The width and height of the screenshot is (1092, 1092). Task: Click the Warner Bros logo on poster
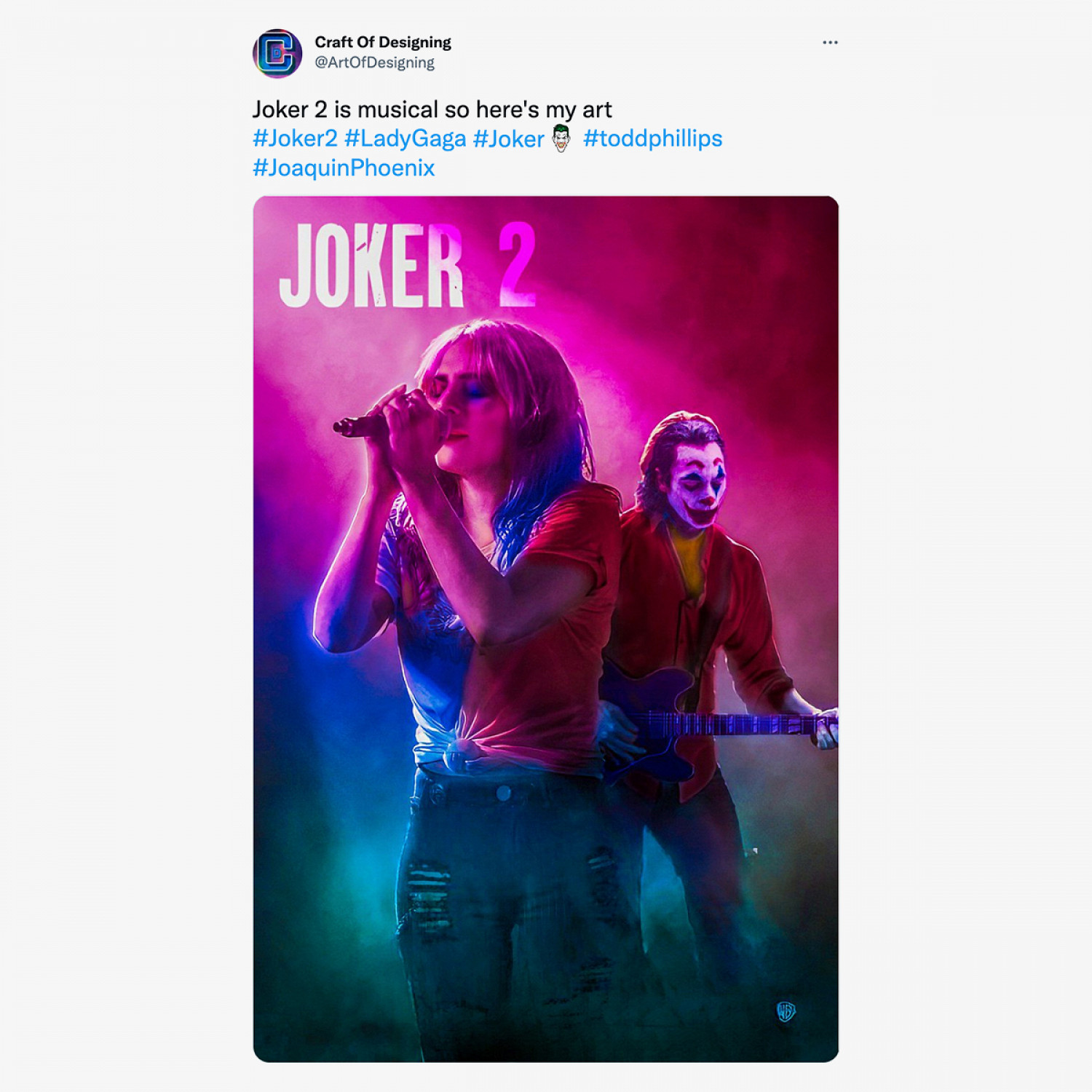(786, 1011)
